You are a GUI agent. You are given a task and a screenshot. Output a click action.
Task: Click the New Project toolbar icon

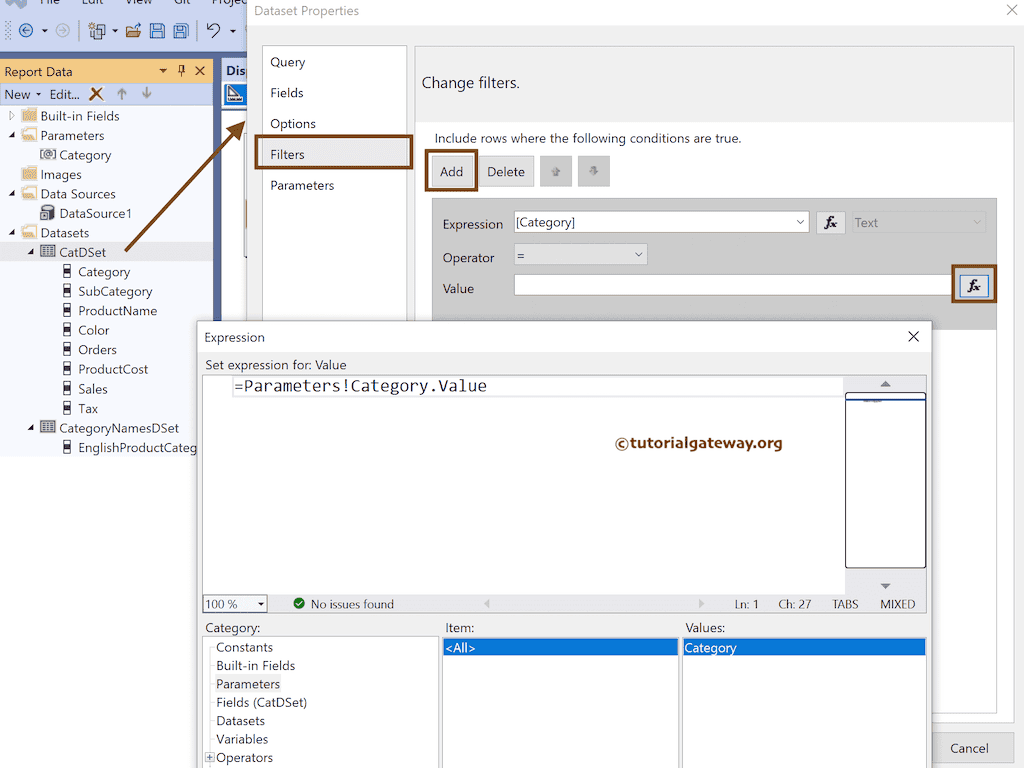[x=100, y=31]
